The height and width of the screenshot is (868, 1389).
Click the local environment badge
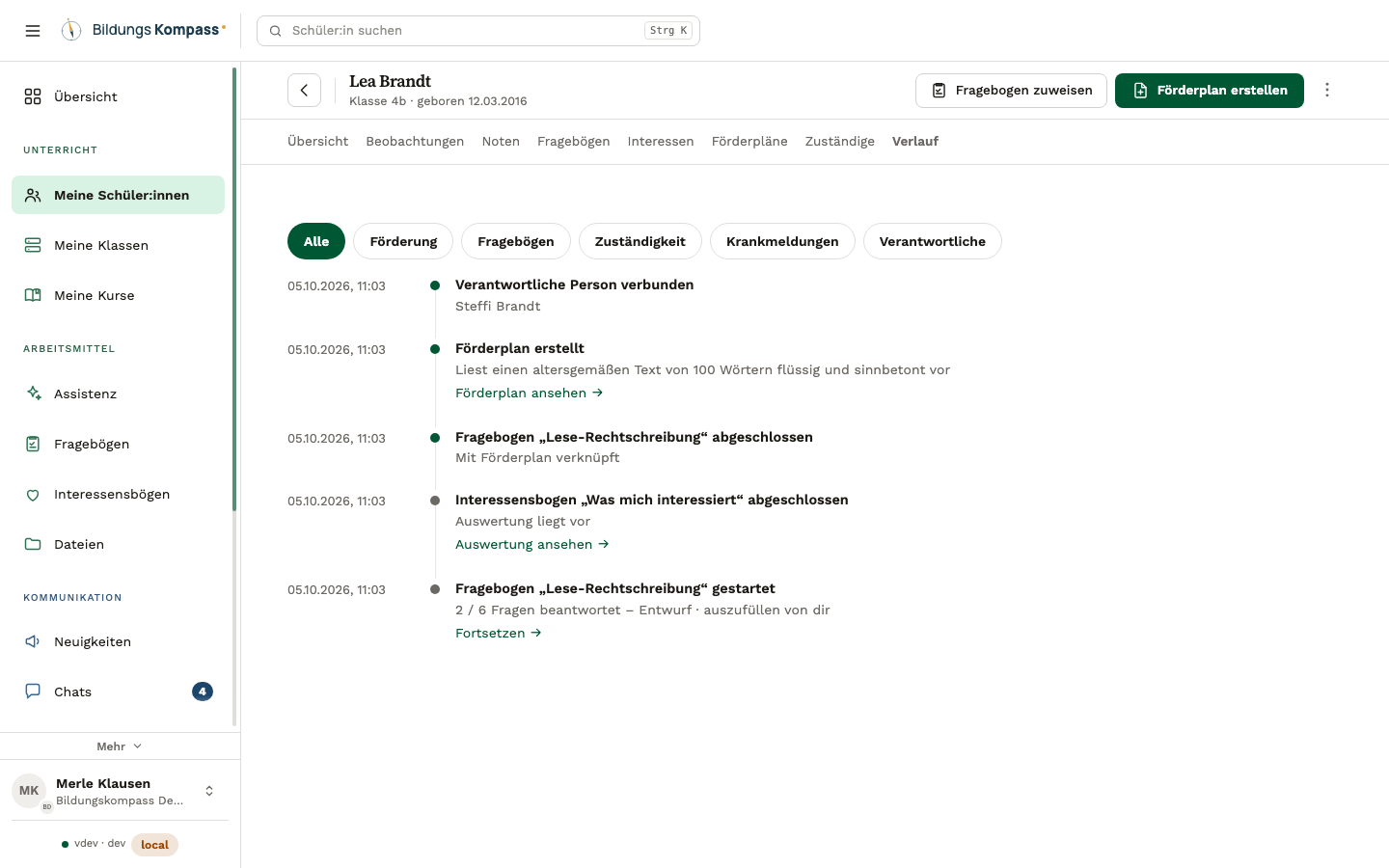point(154,845)
